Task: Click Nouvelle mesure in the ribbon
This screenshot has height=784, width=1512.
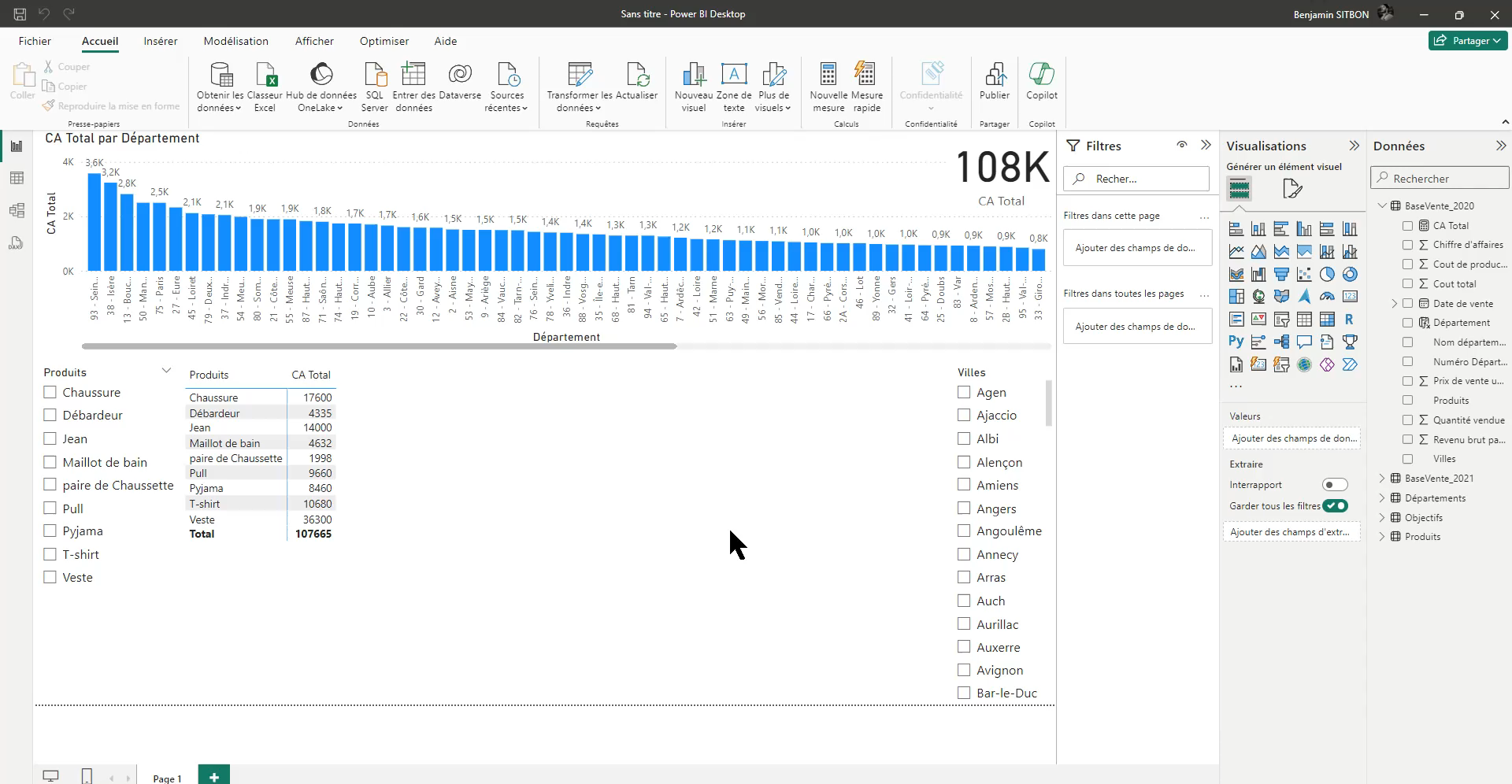Action: point(828,87)
